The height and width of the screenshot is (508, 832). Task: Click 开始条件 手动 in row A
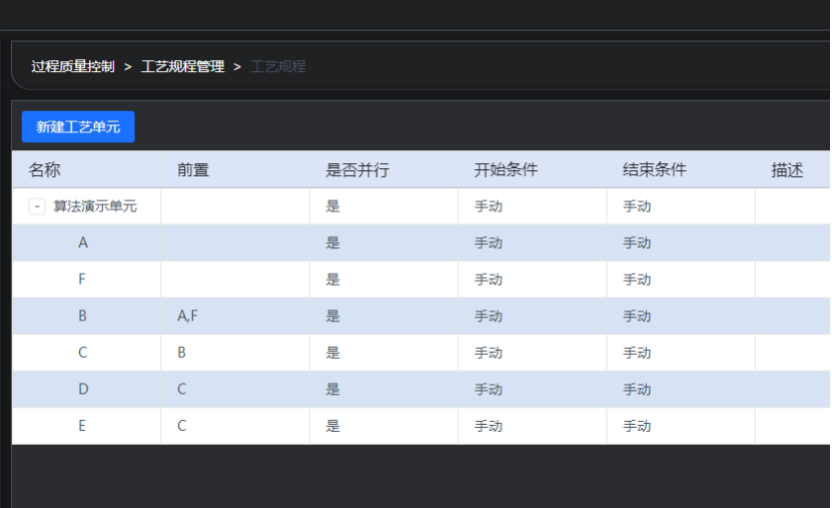(488, 243)
